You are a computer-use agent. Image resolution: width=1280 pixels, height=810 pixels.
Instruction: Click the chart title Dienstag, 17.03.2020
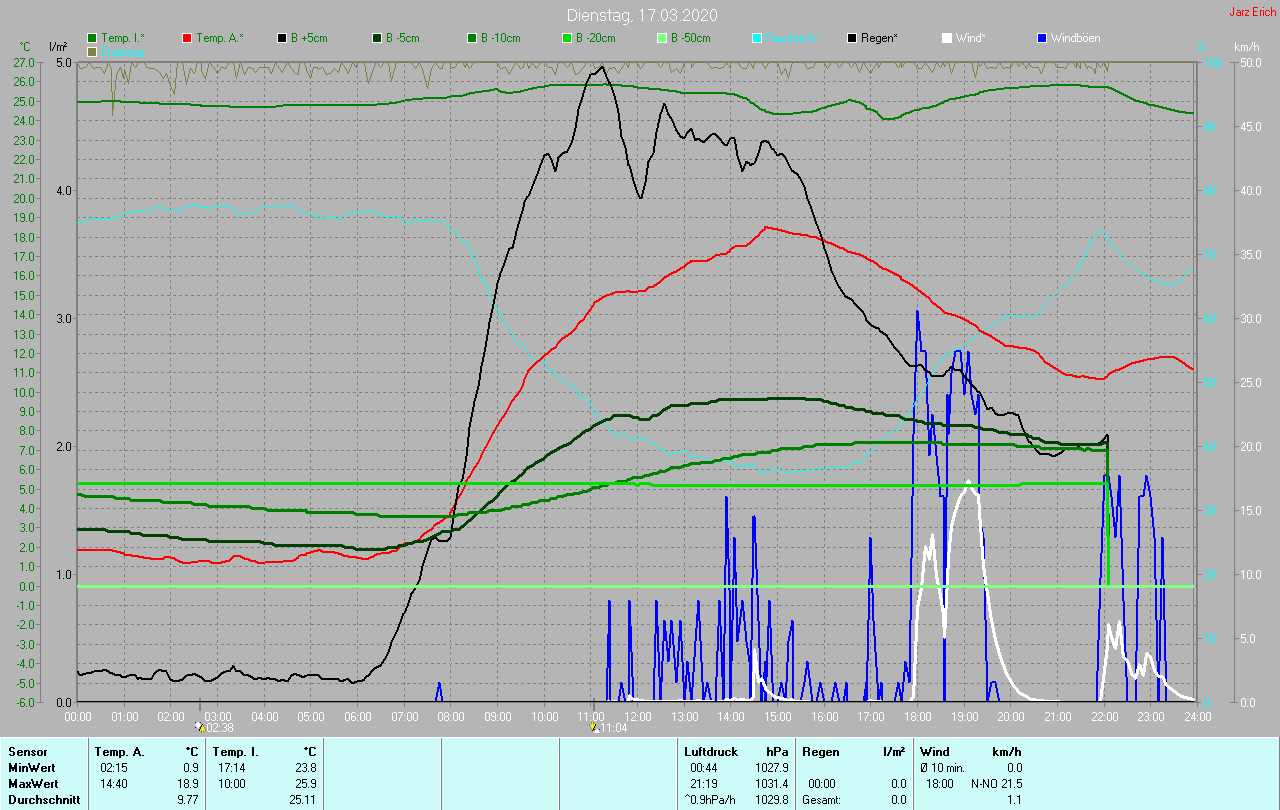click(x=641, y=15)
